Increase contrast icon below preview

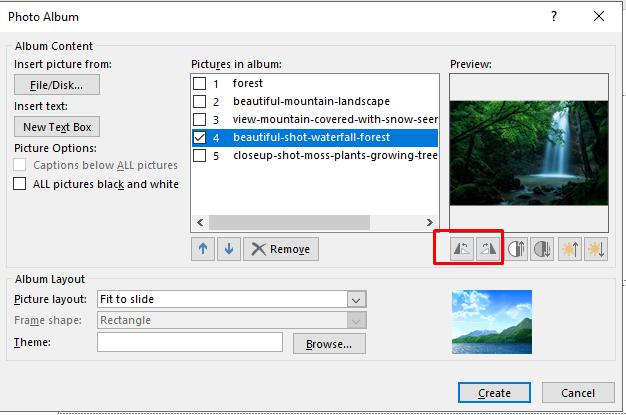pos(516,249)
